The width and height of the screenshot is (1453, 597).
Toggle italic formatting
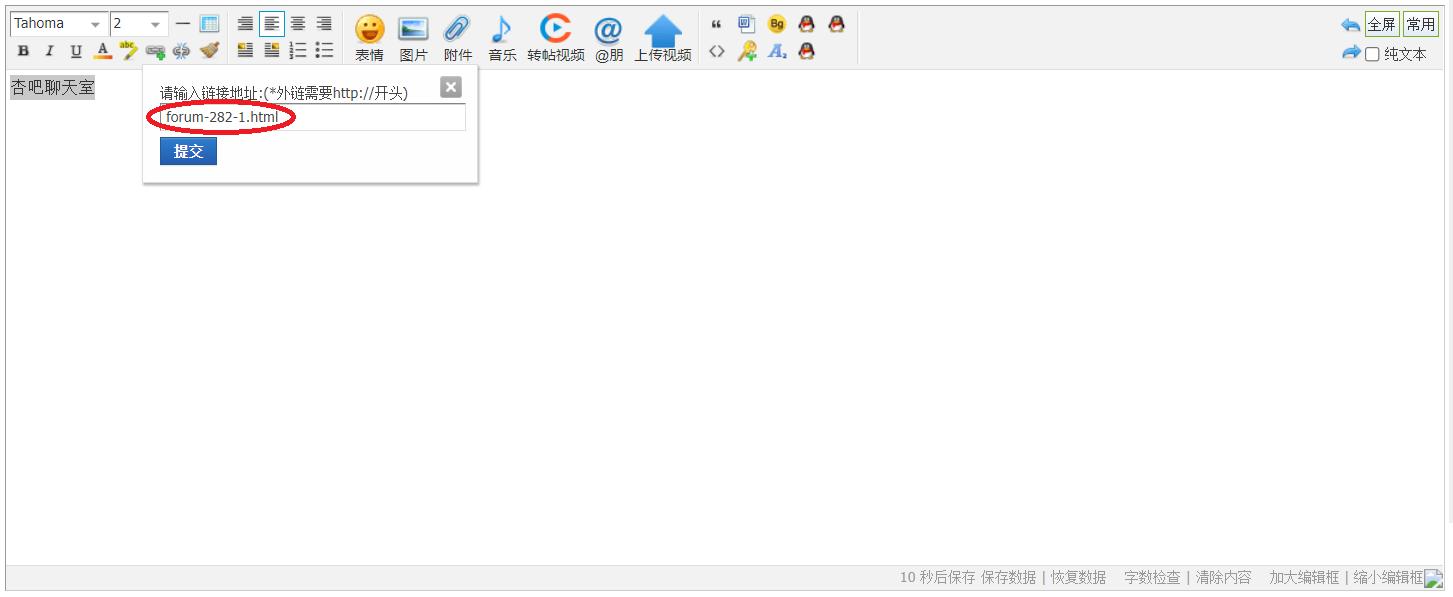tap(49, 51)
